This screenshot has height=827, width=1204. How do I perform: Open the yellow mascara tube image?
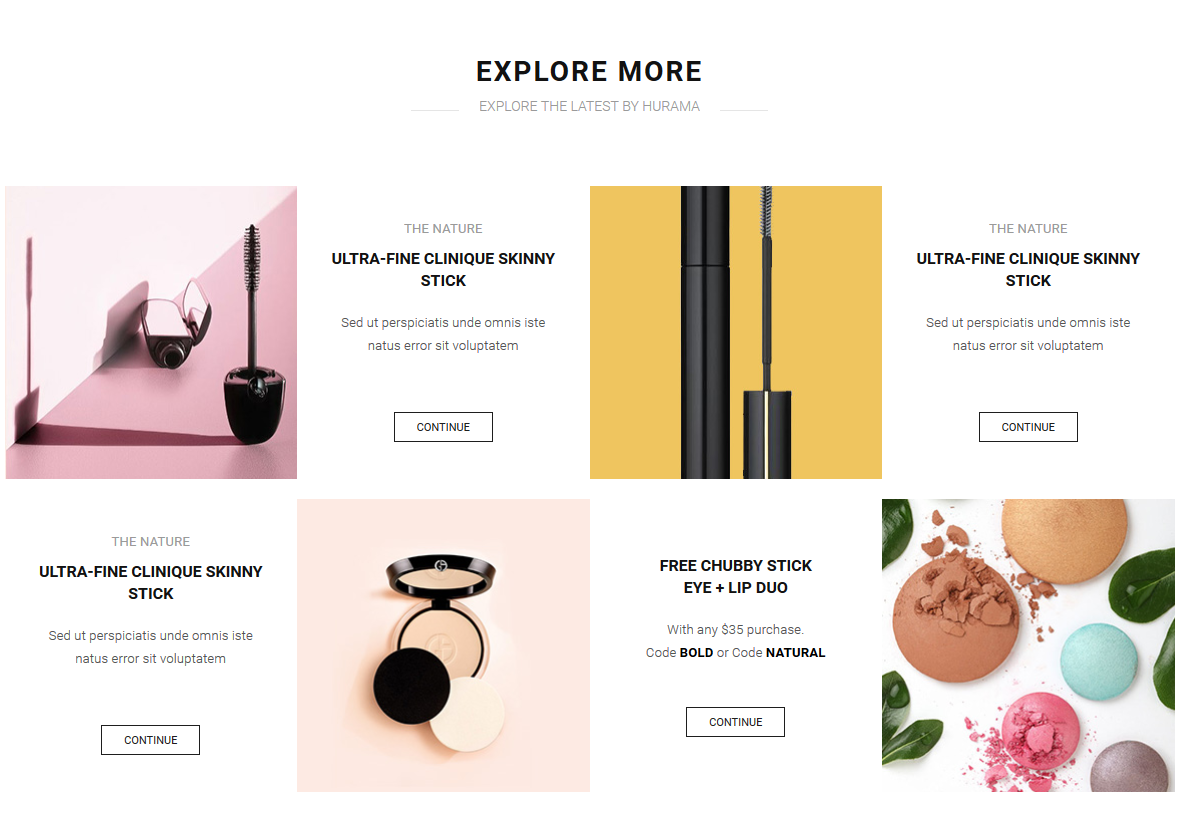pos(736,332)
